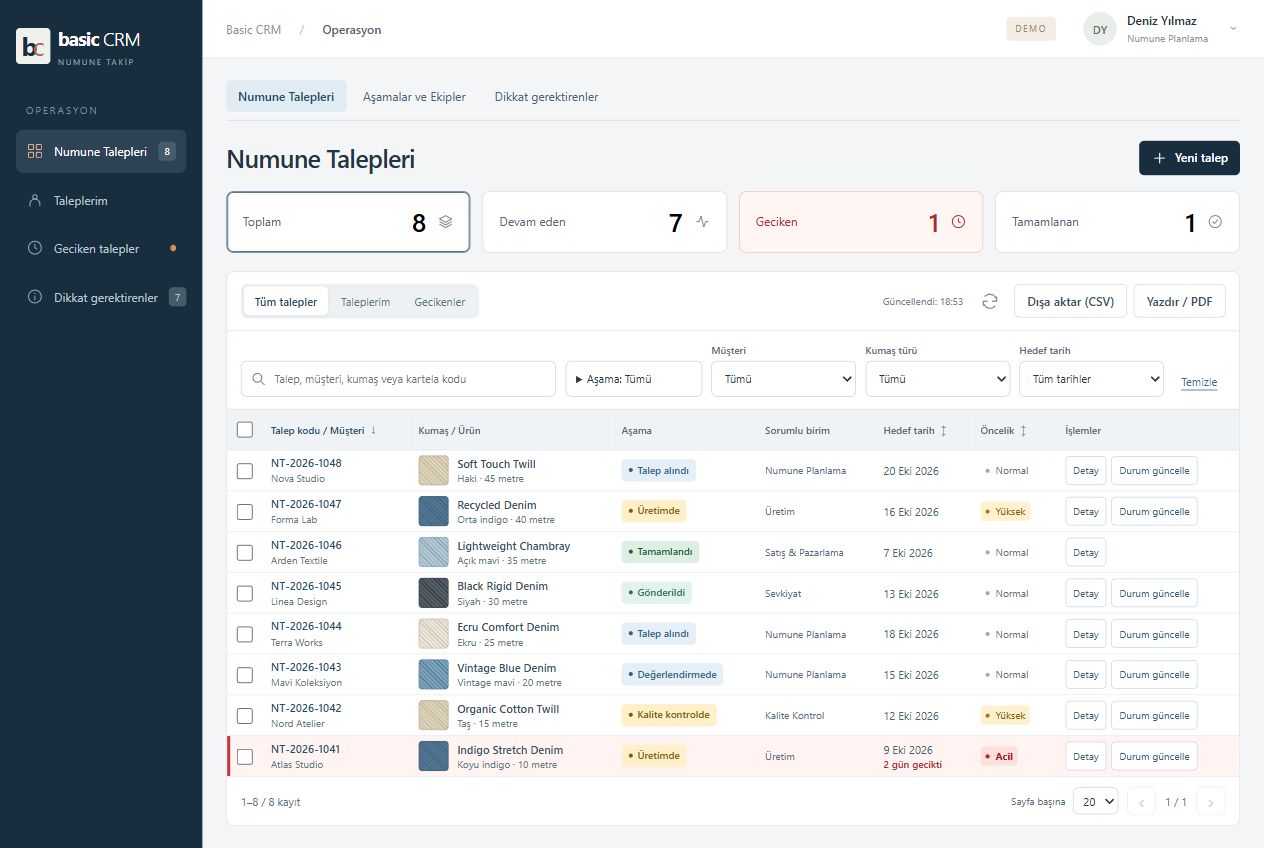Check the row NT-2026-1048 checkbox
The height and width of the screenshot is (848, 1264).
pos(245,471)
